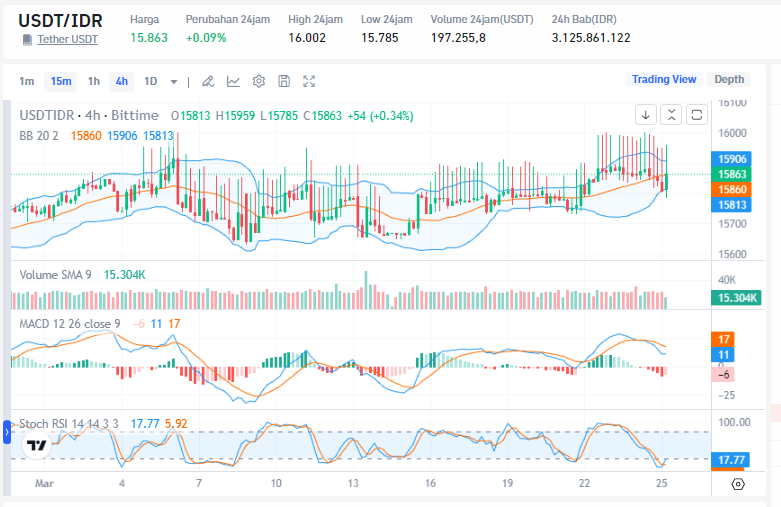Viewport: 781px width, 507px height.
Task: Open time axis settings hexagon icon
Action: point(738,484)
